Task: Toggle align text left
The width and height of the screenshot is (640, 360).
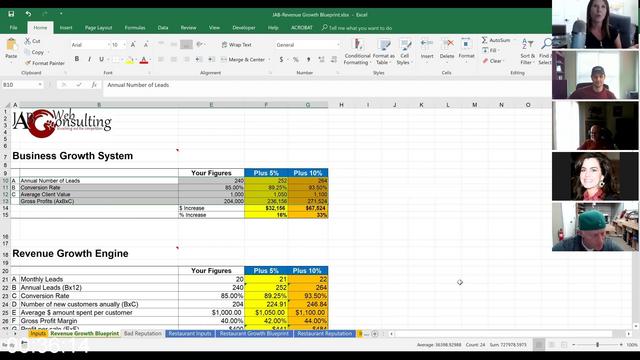Action: pyautogui.click(x=160, y=60)
